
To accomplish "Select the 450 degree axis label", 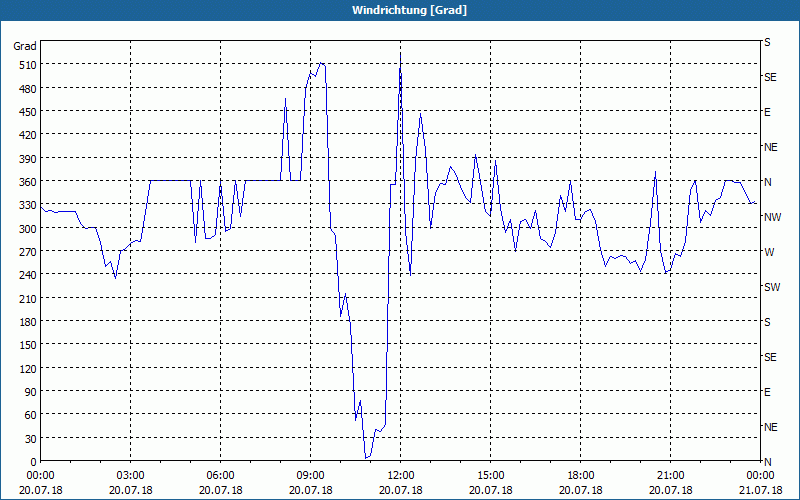I will tap(27, 112).
